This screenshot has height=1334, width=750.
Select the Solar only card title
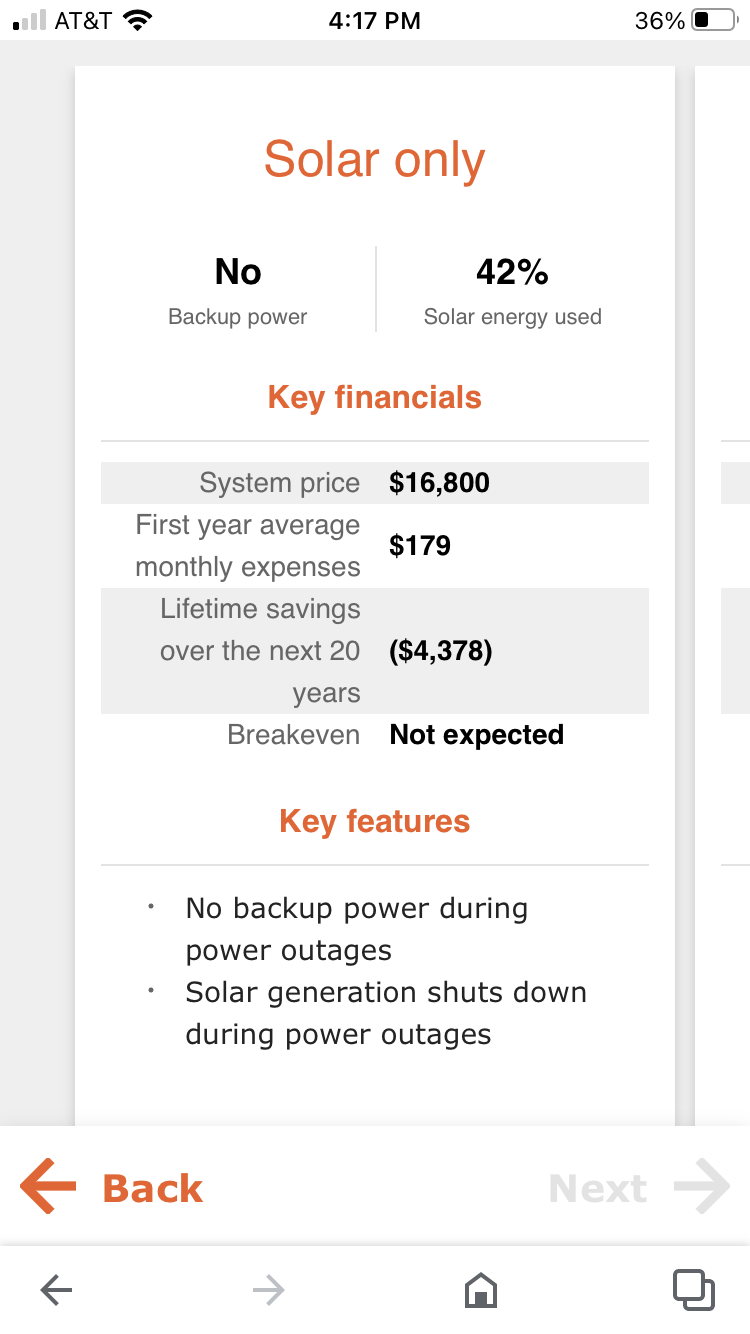click(x=375, y=160)
